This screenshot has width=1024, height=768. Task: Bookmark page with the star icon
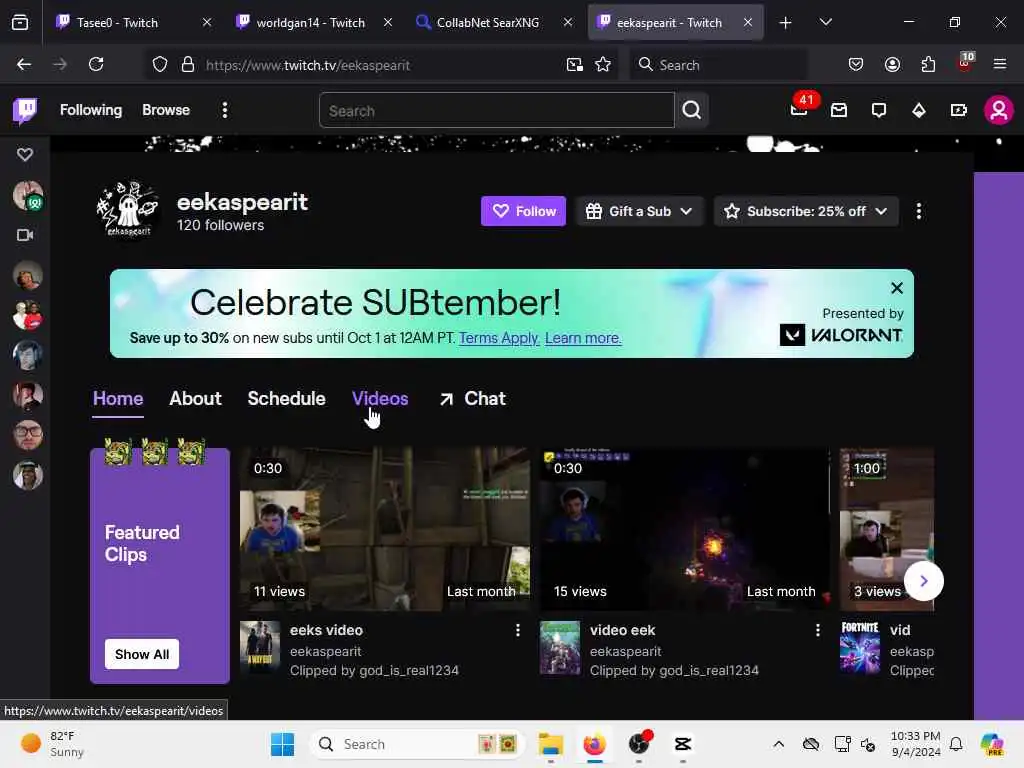(x=603, y=65)
